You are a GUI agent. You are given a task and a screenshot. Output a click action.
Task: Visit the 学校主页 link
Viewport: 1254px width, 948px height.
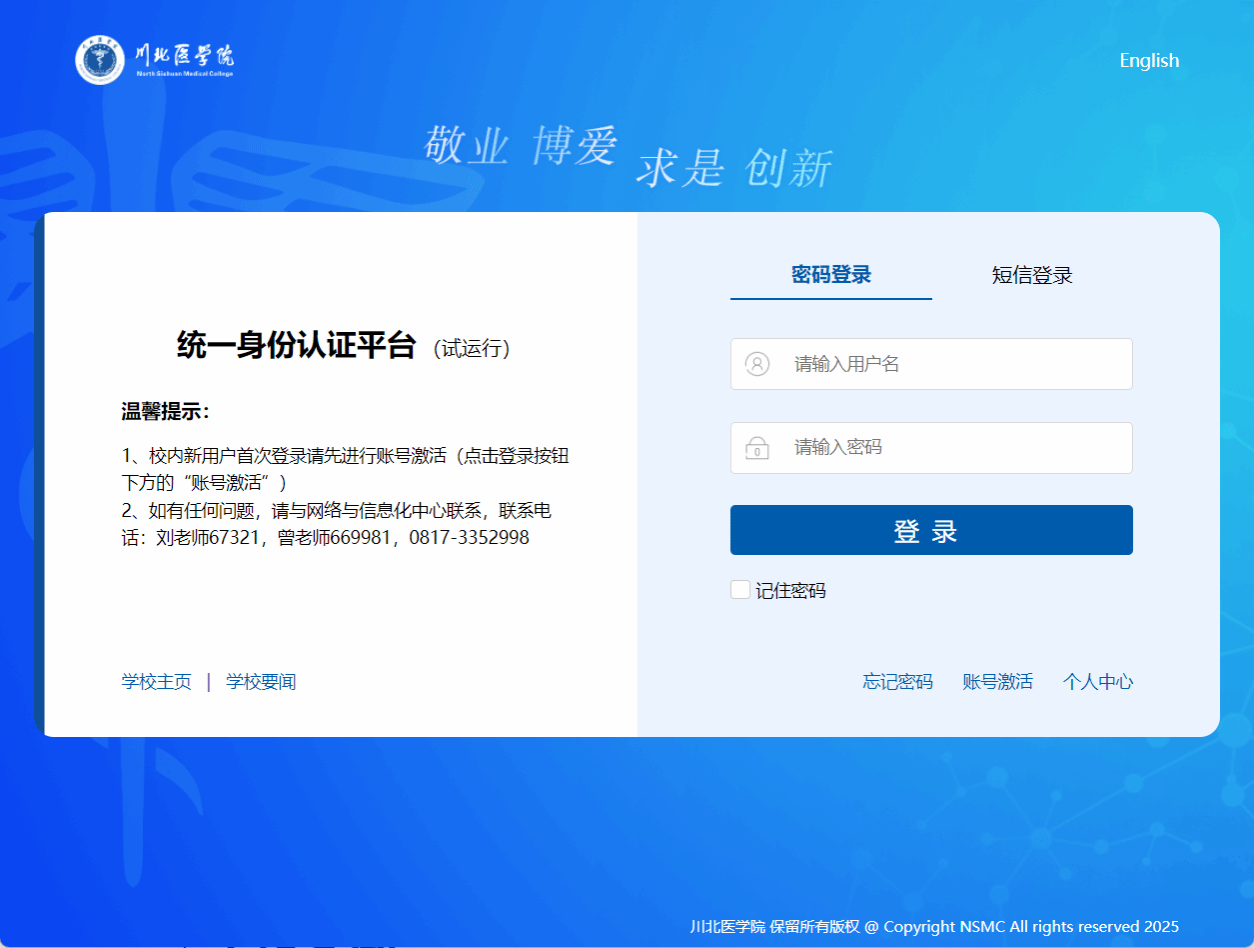point(157,682)
